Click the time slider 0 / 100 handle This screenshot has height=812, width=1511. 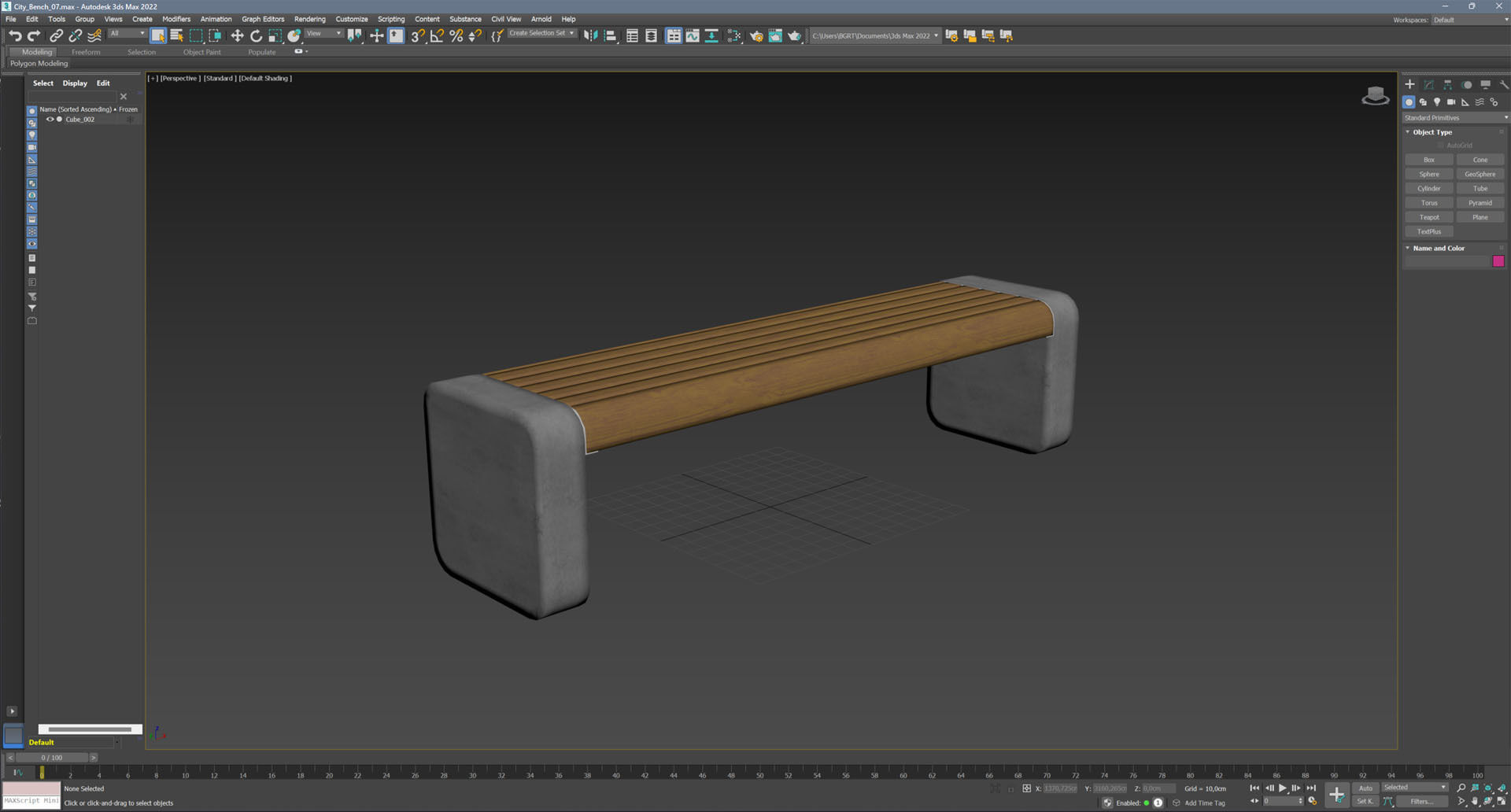(52, 758)
